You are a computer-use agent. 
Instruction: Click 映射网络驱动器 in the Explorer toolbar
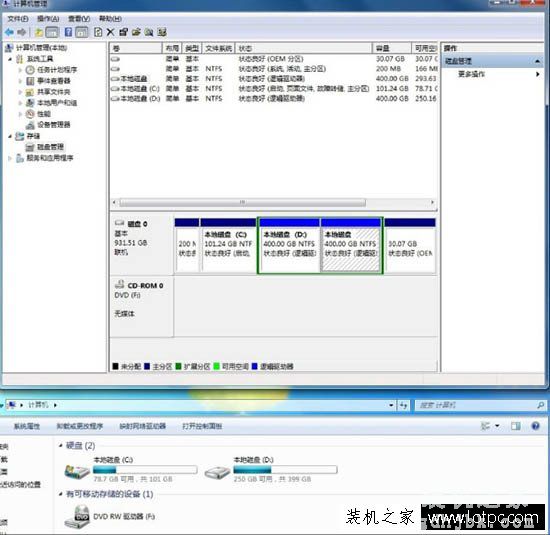click(142, 427)
